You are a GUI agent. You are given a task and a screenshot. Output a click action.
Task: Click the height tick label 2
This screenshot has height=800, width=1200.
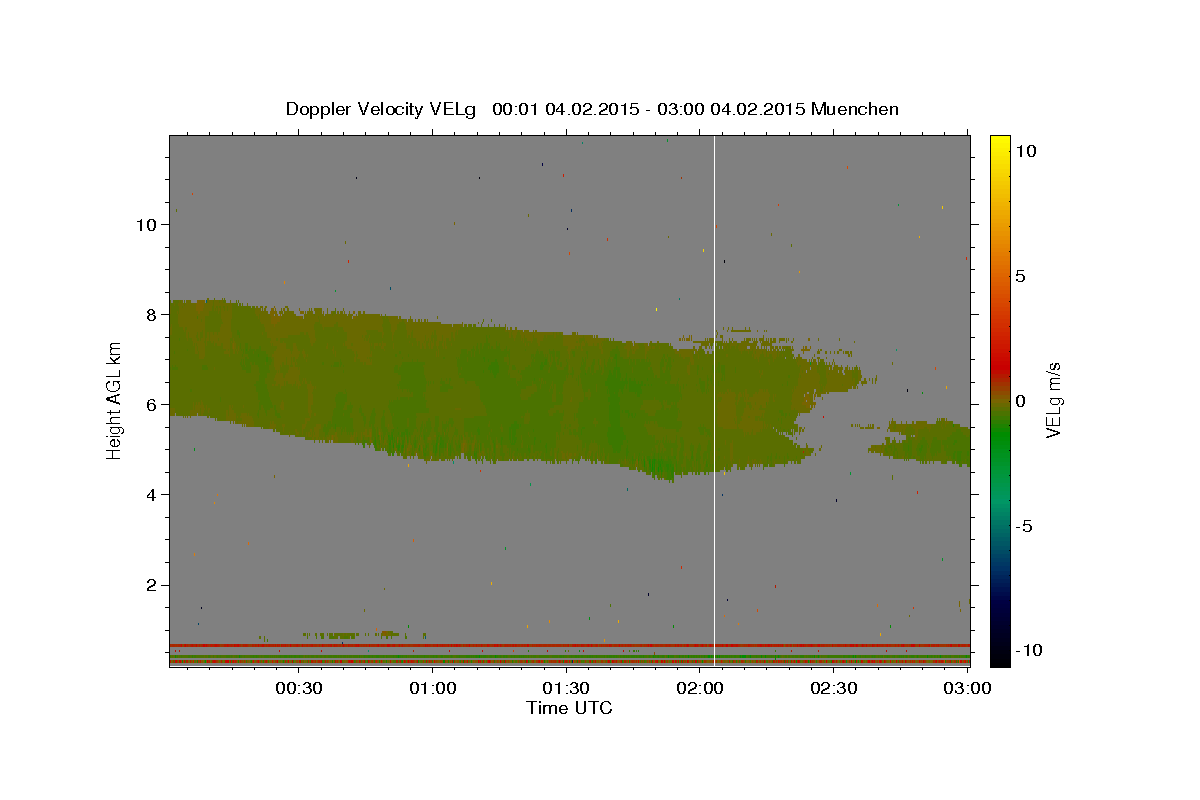pos(153,585)
